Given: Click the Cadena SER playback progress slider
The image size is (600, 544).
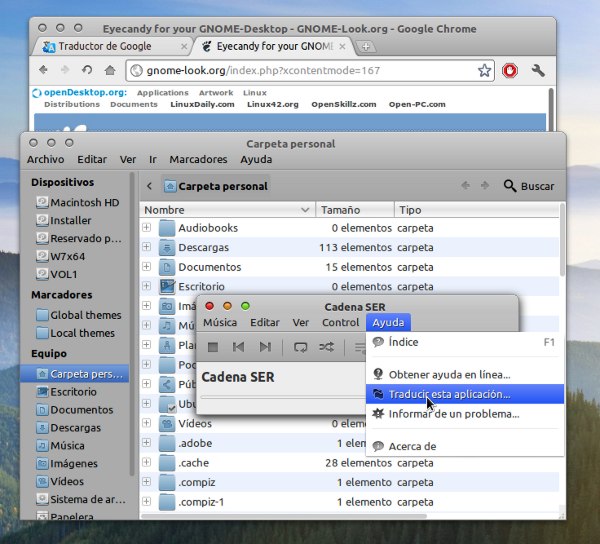Looking at the screenshot, I should coord(280,397).
